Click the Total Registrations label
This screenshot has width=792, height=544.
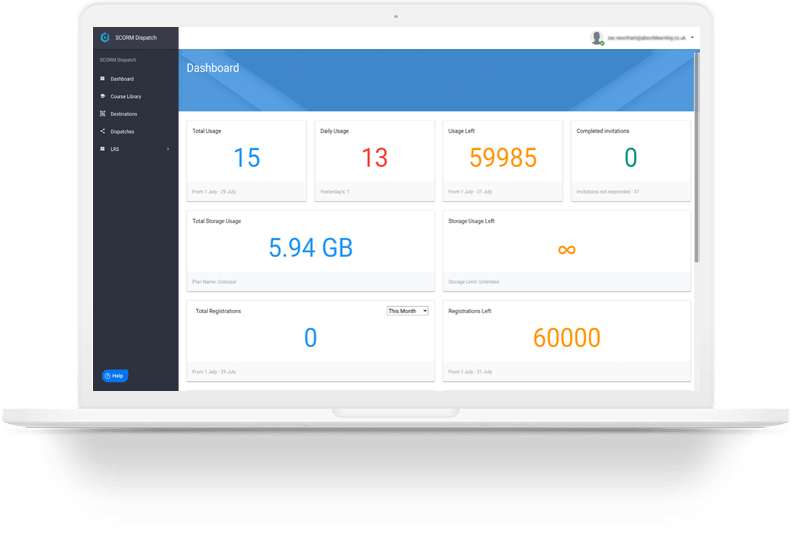coord(218,311)
